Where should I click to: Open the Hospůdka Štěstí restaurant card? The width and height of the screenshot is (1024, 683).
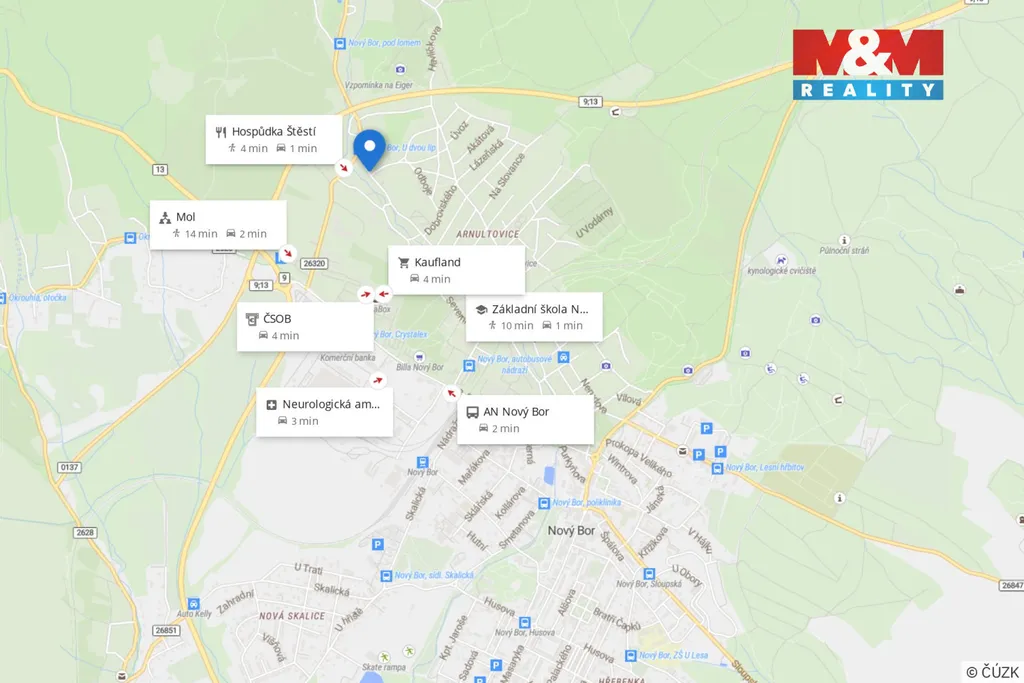pyautogui.click(x=274, y=140)
